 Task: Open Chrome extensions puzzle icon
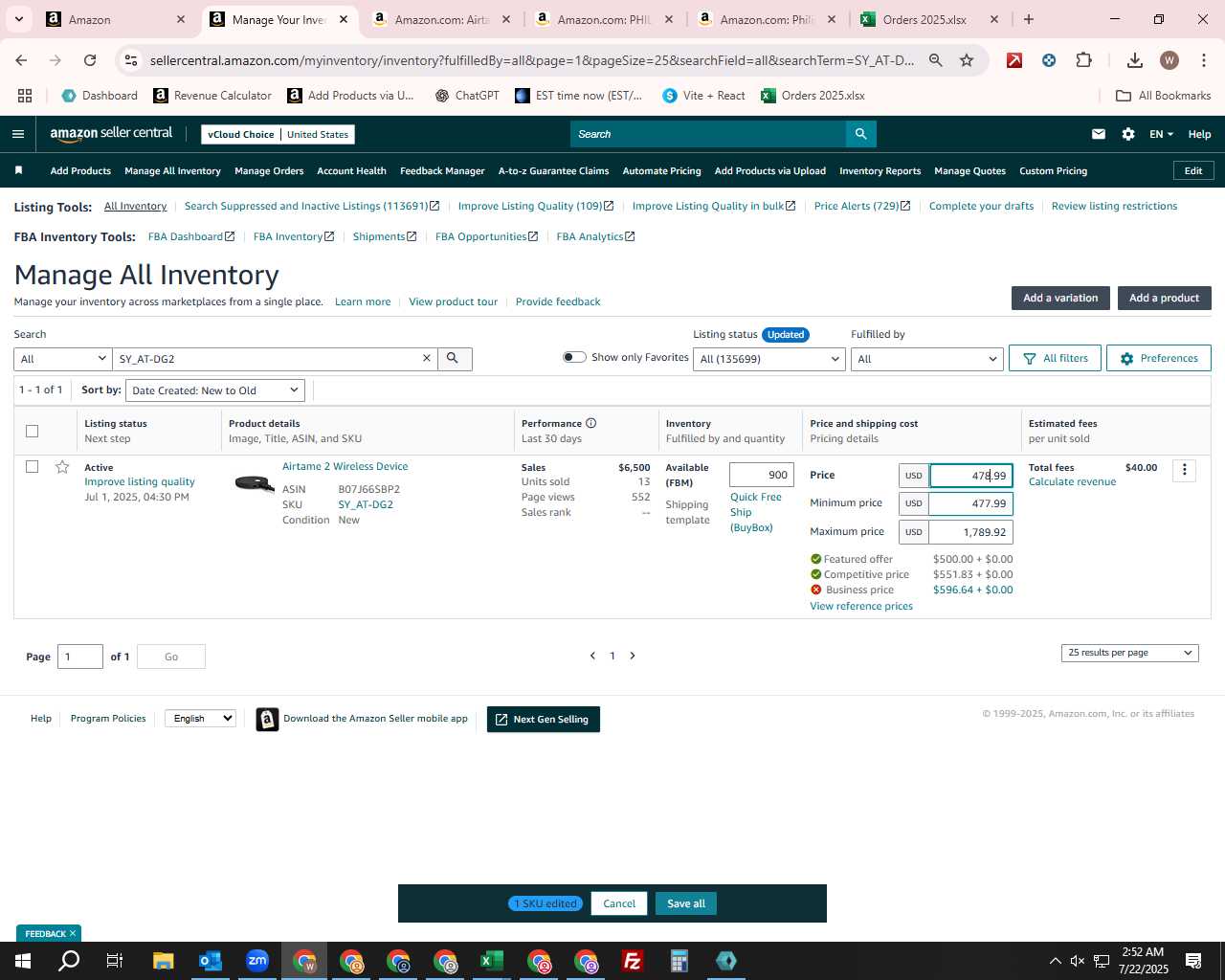1083,60
